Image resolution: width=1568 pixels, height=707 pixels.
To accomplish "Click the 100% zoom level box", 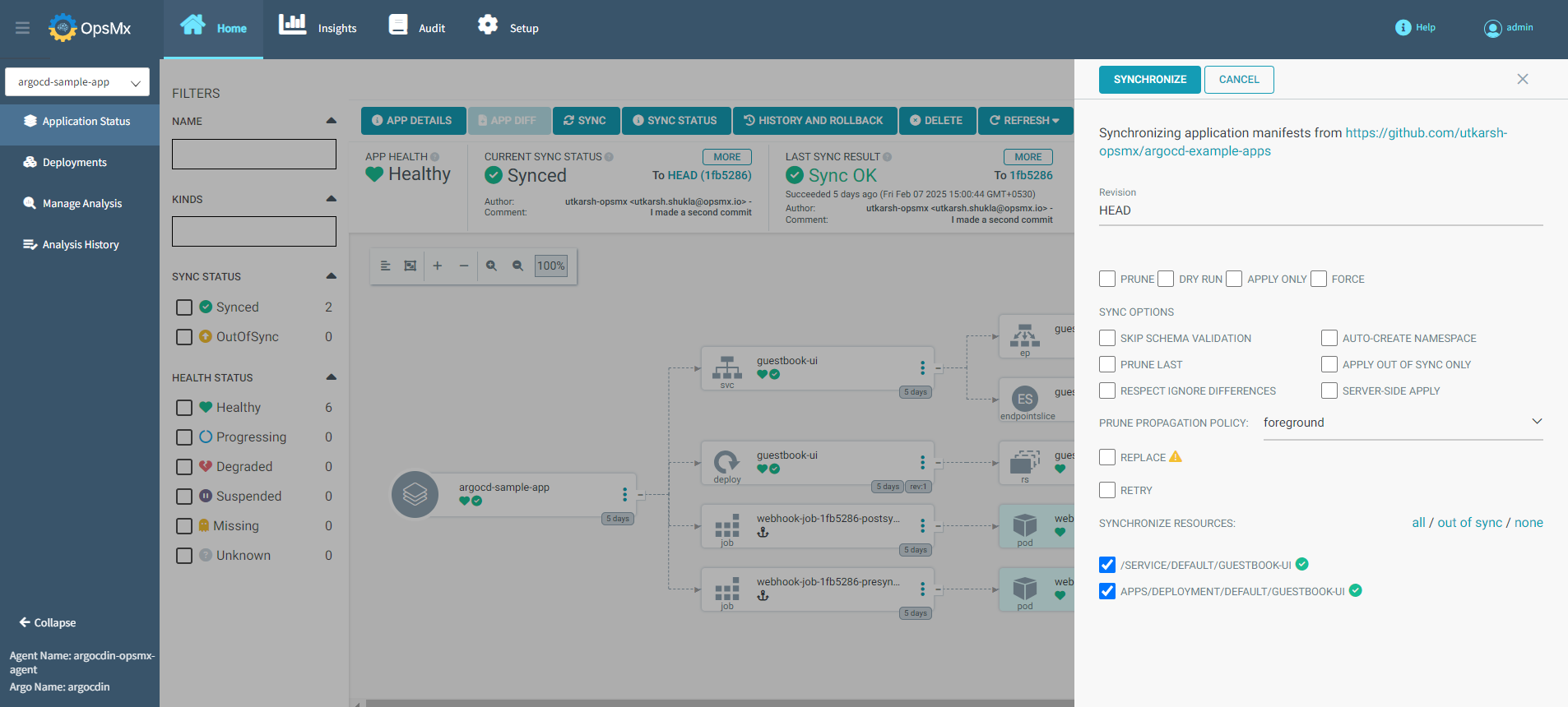I will (550, 266).
